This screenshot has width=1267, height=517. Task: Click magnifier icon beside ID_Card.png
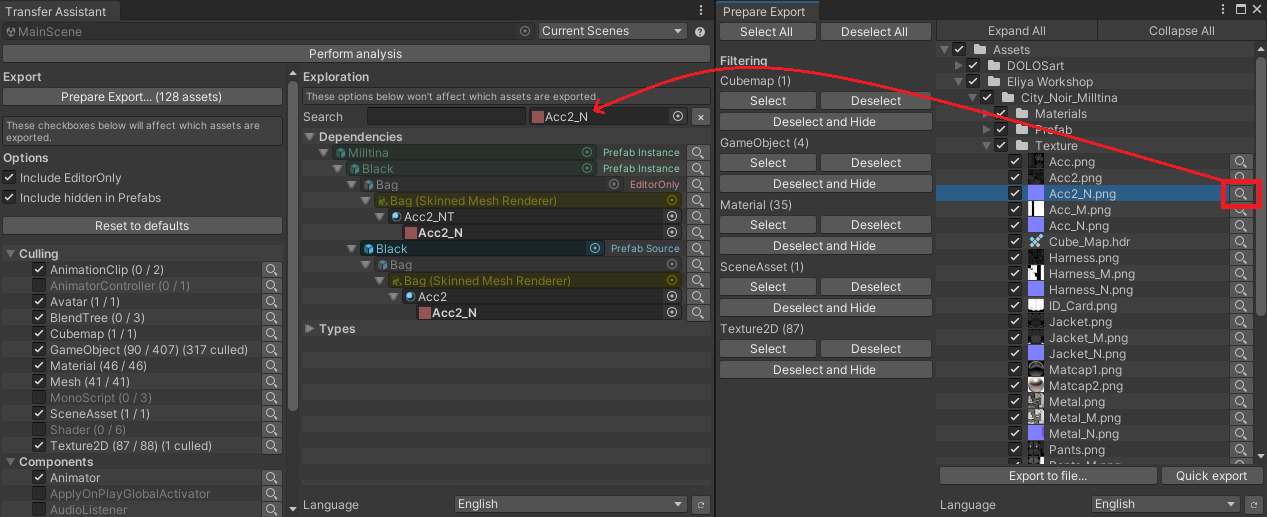point(1240,305)
